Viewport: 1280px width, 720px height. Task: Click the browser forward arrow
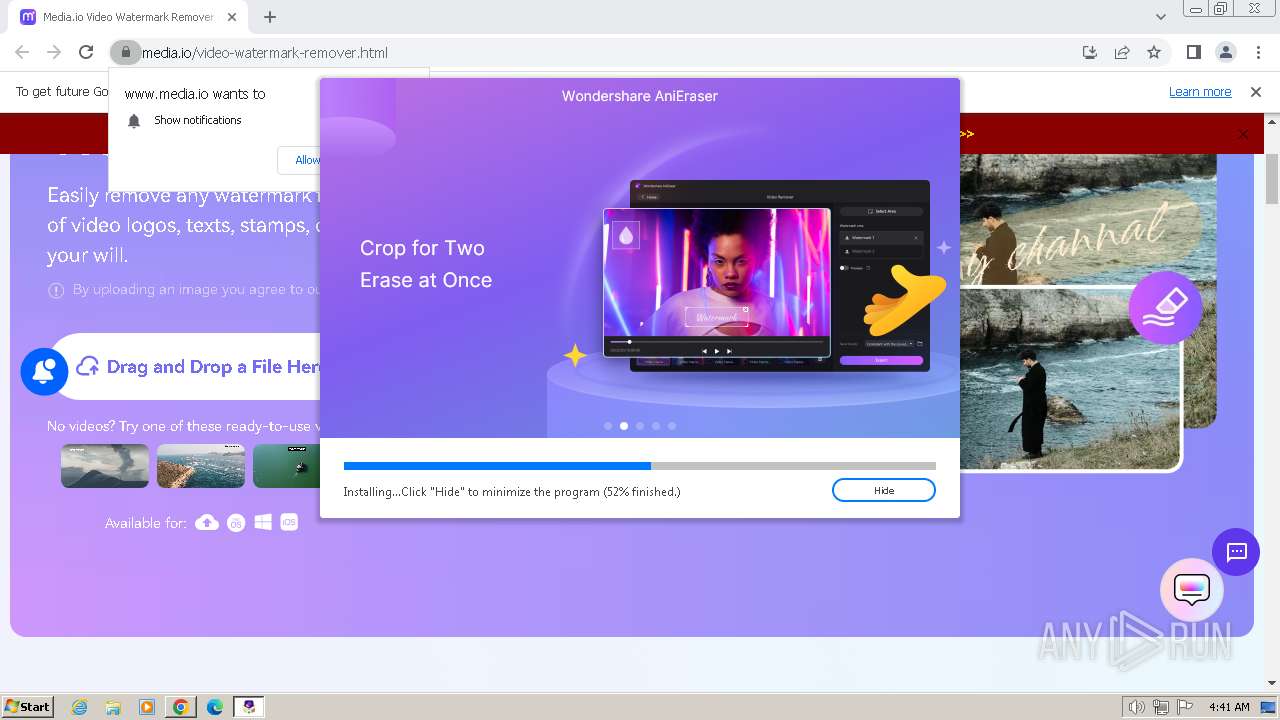pos(54,53)
